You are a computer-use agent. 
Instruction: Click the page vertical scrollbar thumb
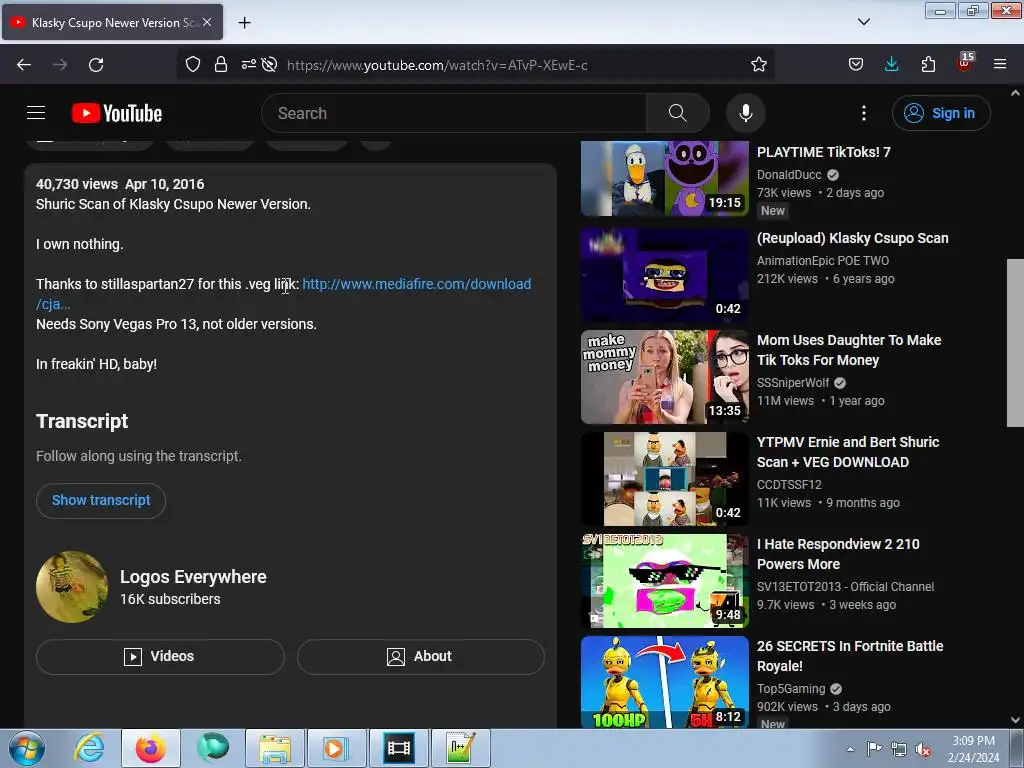pyautogui.click(x=1015, y=343)
